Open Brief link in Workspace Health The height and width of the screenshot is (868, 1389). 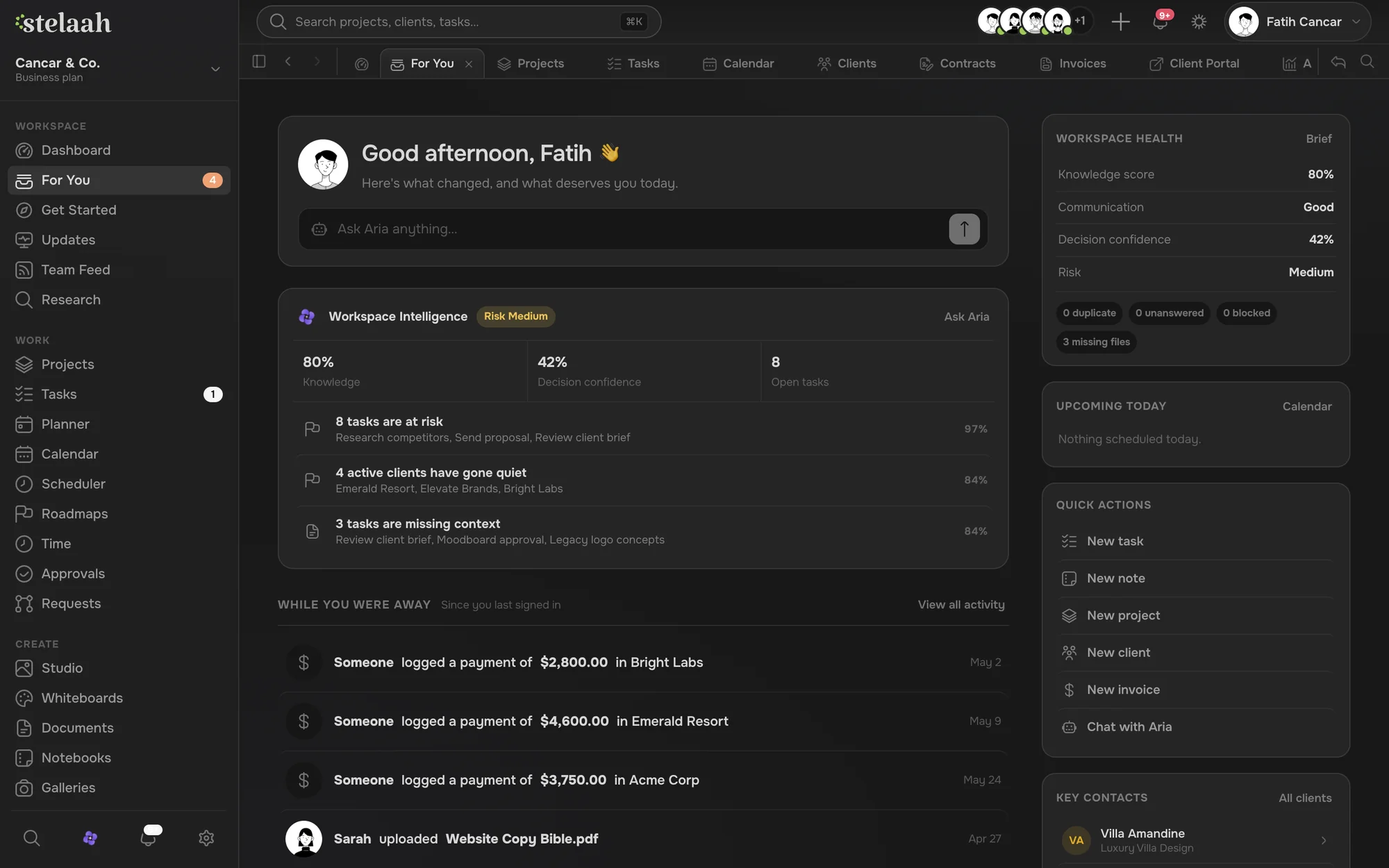(1318, 138)
